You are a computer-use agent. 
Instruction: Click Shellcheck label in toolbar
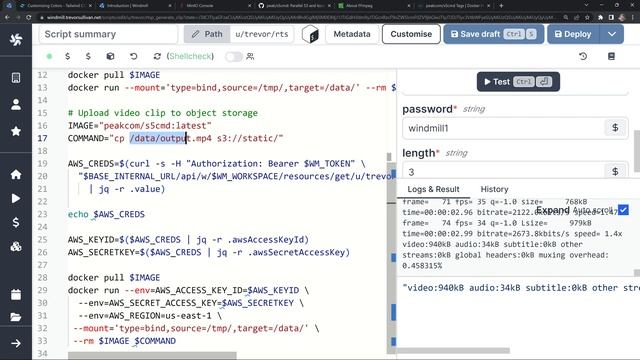point(190,56)
